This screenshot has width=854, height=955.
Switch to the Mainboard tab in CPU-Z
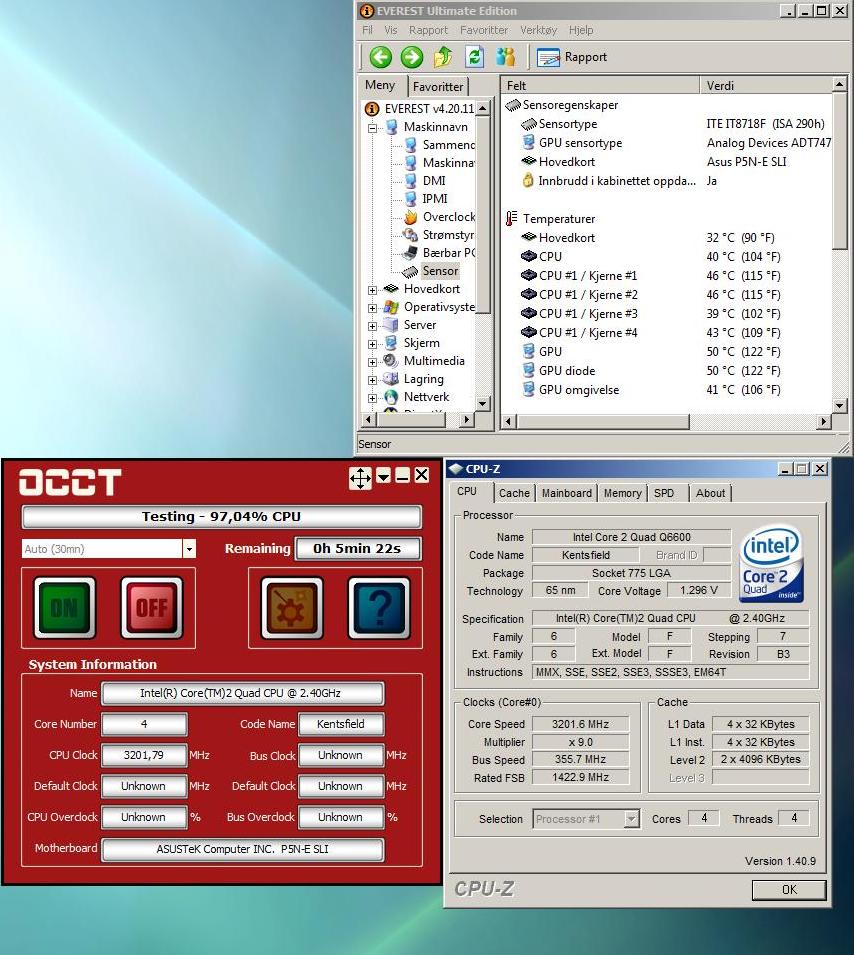pyautogui.click(x=566, y=493)
